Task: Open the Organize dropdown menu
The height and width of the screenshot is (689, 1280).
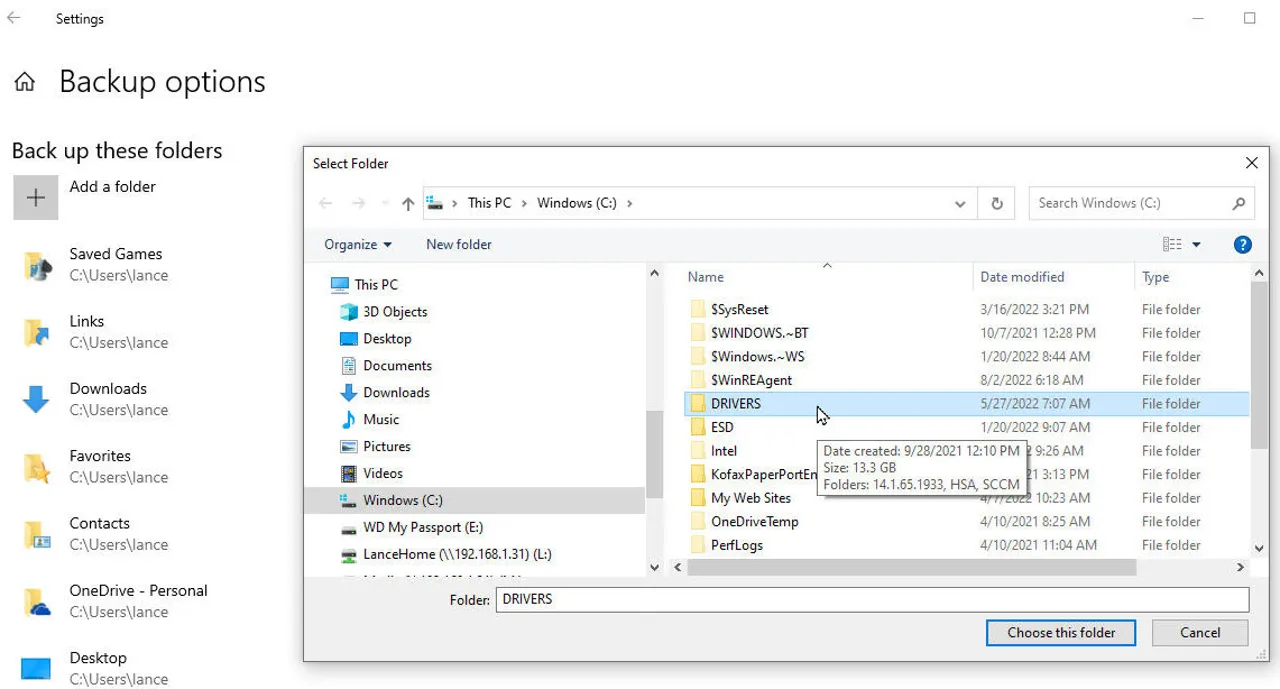Action: point(357,245)
